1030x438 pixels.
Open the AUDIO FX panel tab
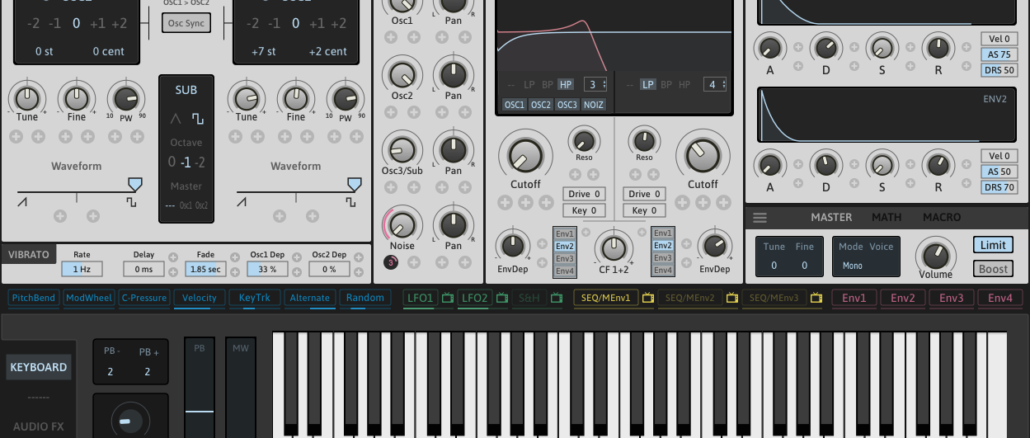(x=39, y=426)
